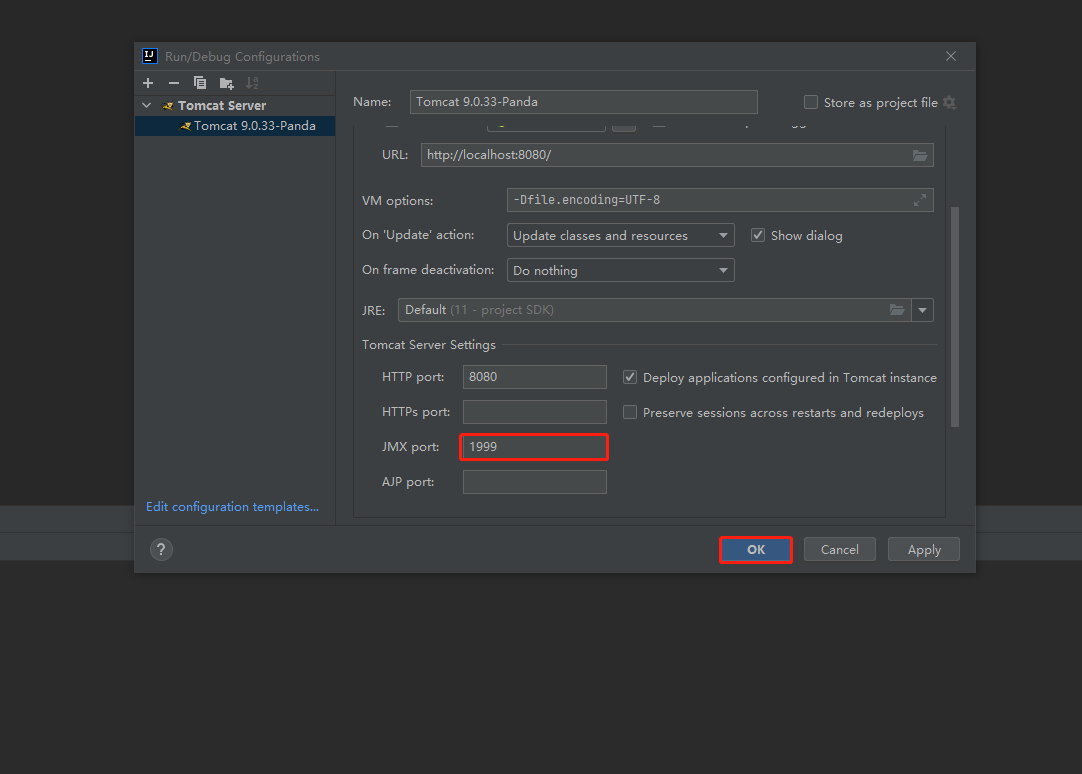Focus the HTTP port field
The width and height of the screenshot is (1082, 774).
click(x=535, y=377)
